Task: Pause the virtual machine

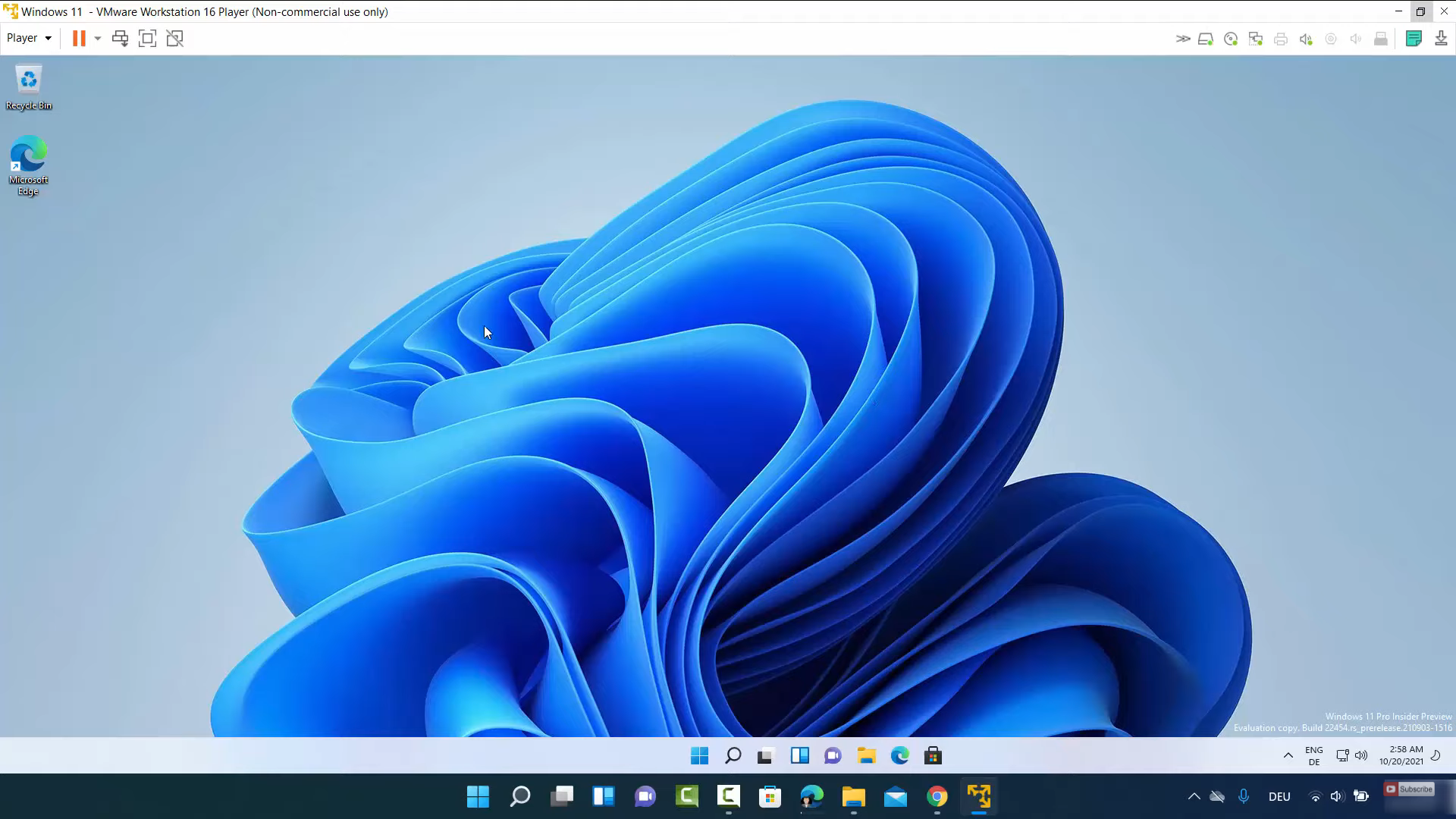Action: pos(78,39)
